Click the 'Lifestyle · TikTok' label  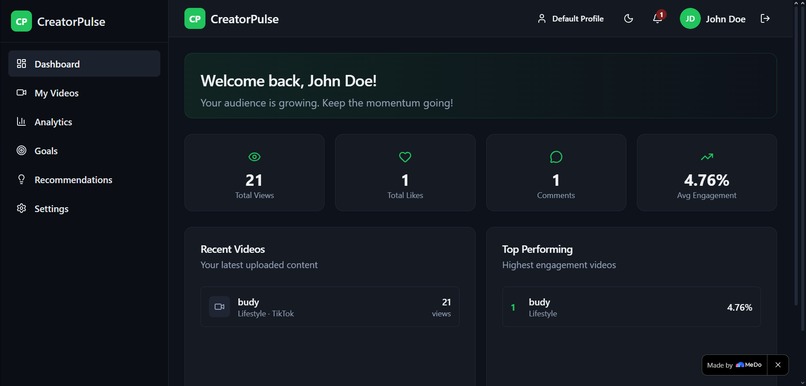[266, 314]
